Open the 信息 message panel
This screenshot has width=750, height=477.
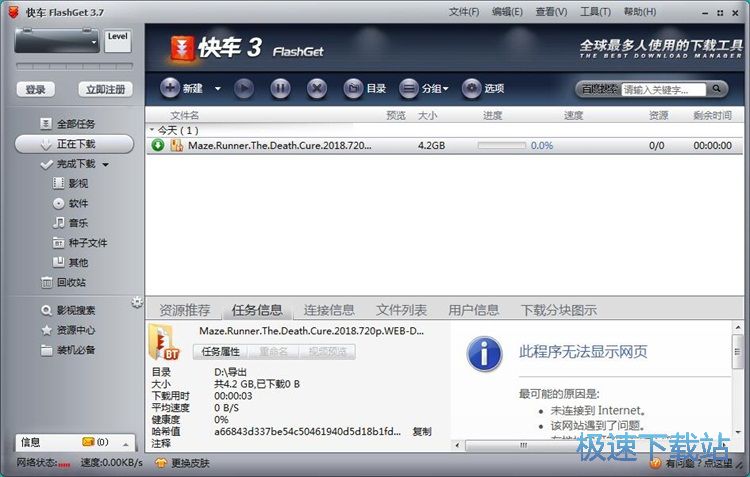75,443
